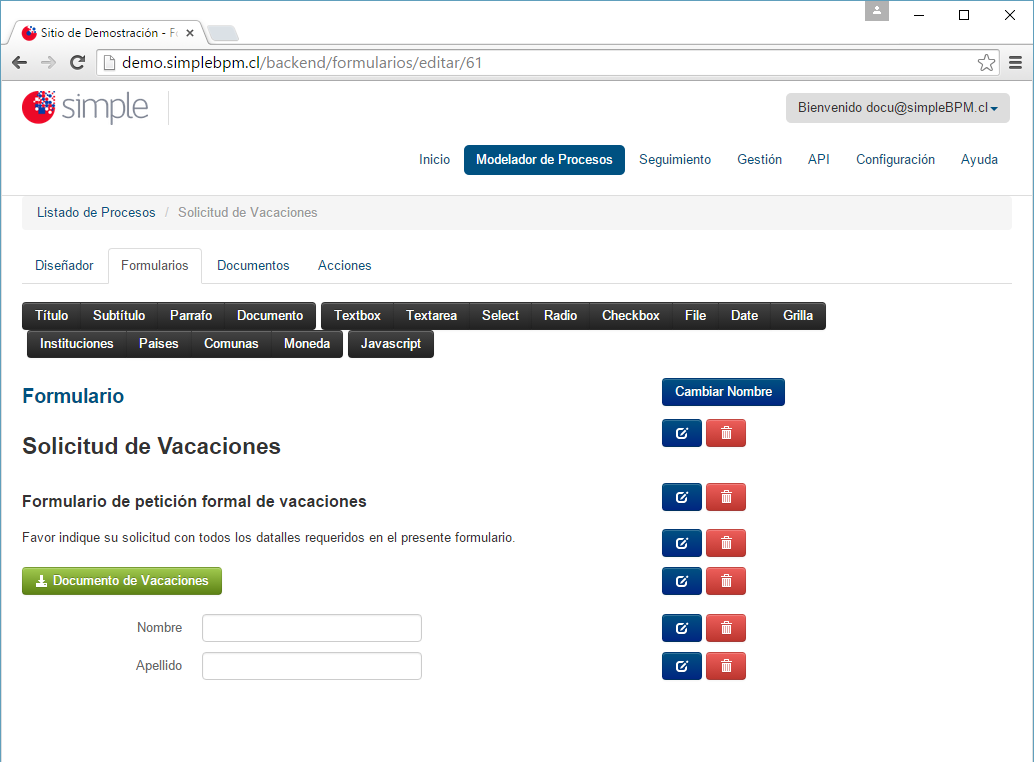The width and height of the screenshot is (1034, 762).
Task: Open a new browser tab
Action: 222,33
